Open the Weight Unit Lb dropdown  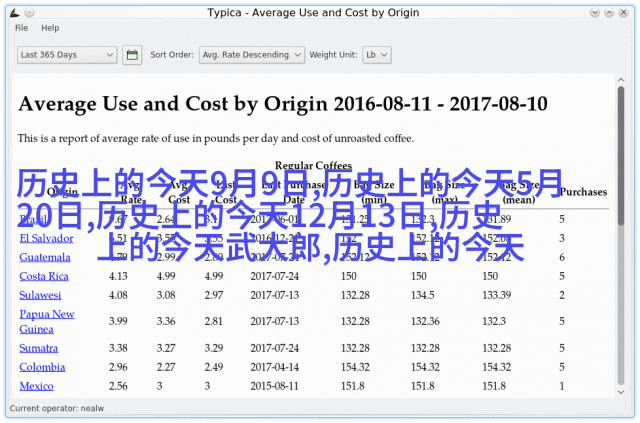[x=377, y=56]
